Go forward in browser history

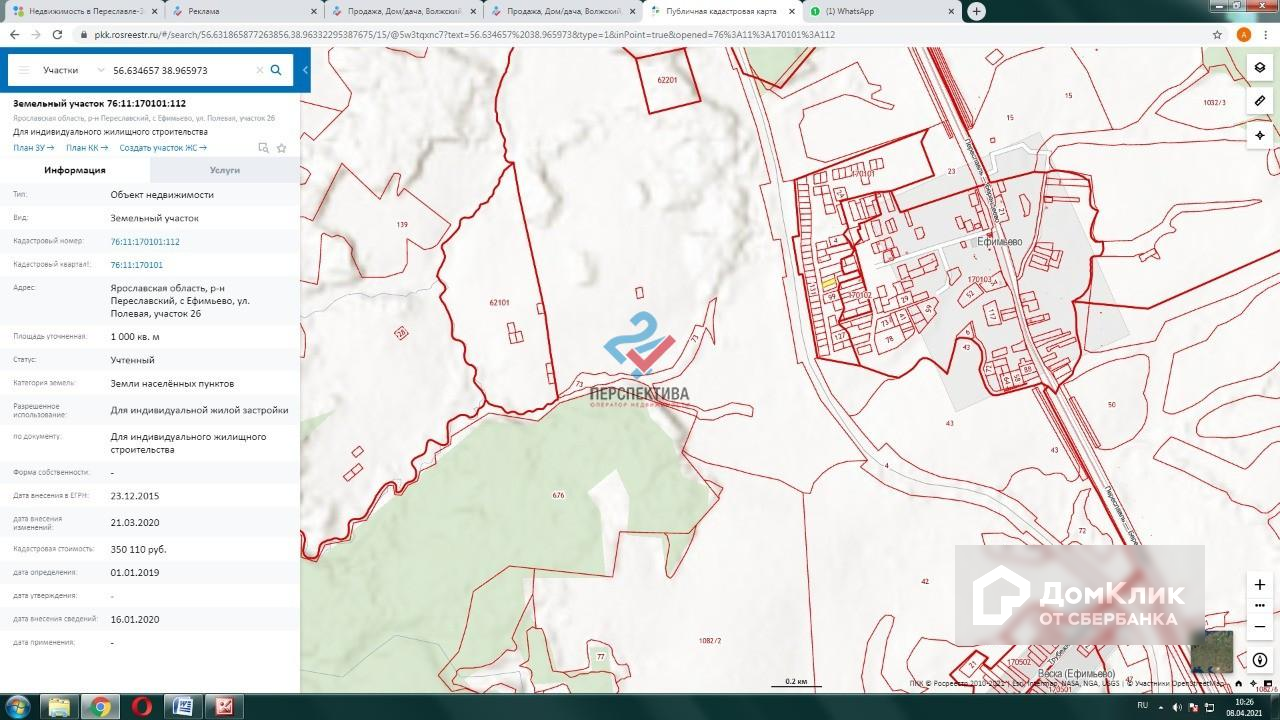36,34
